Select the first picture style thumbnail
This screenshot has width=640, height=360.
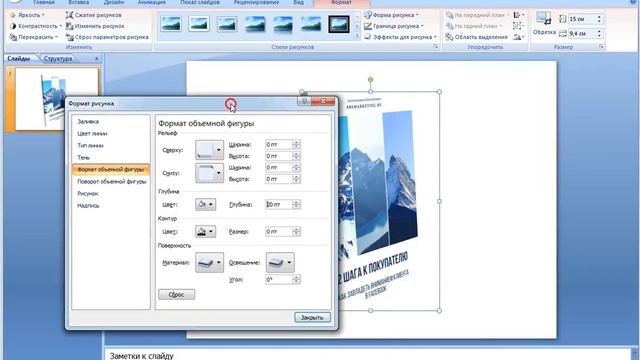[171, 24]
